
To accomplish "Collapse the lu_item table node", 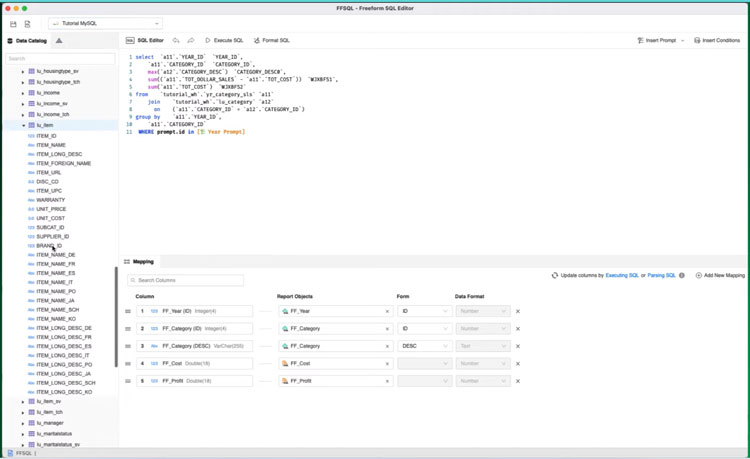I will [x=23, y=126].
